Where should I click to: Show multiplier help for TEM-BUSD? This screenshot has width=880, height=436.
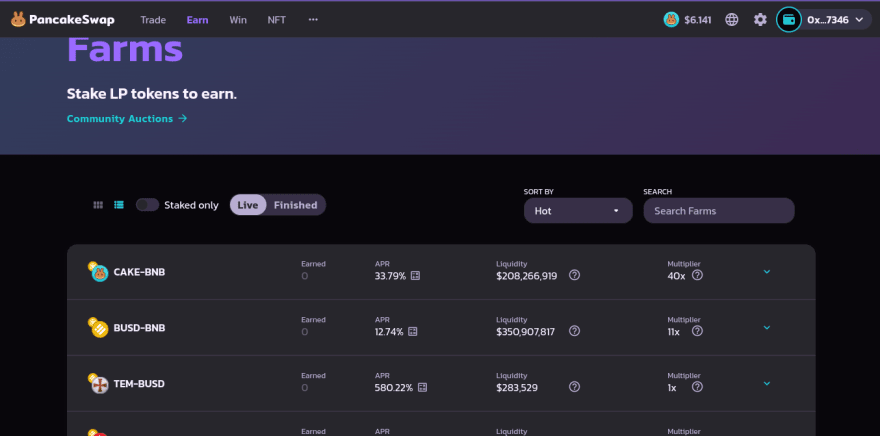tap(697, 387)
